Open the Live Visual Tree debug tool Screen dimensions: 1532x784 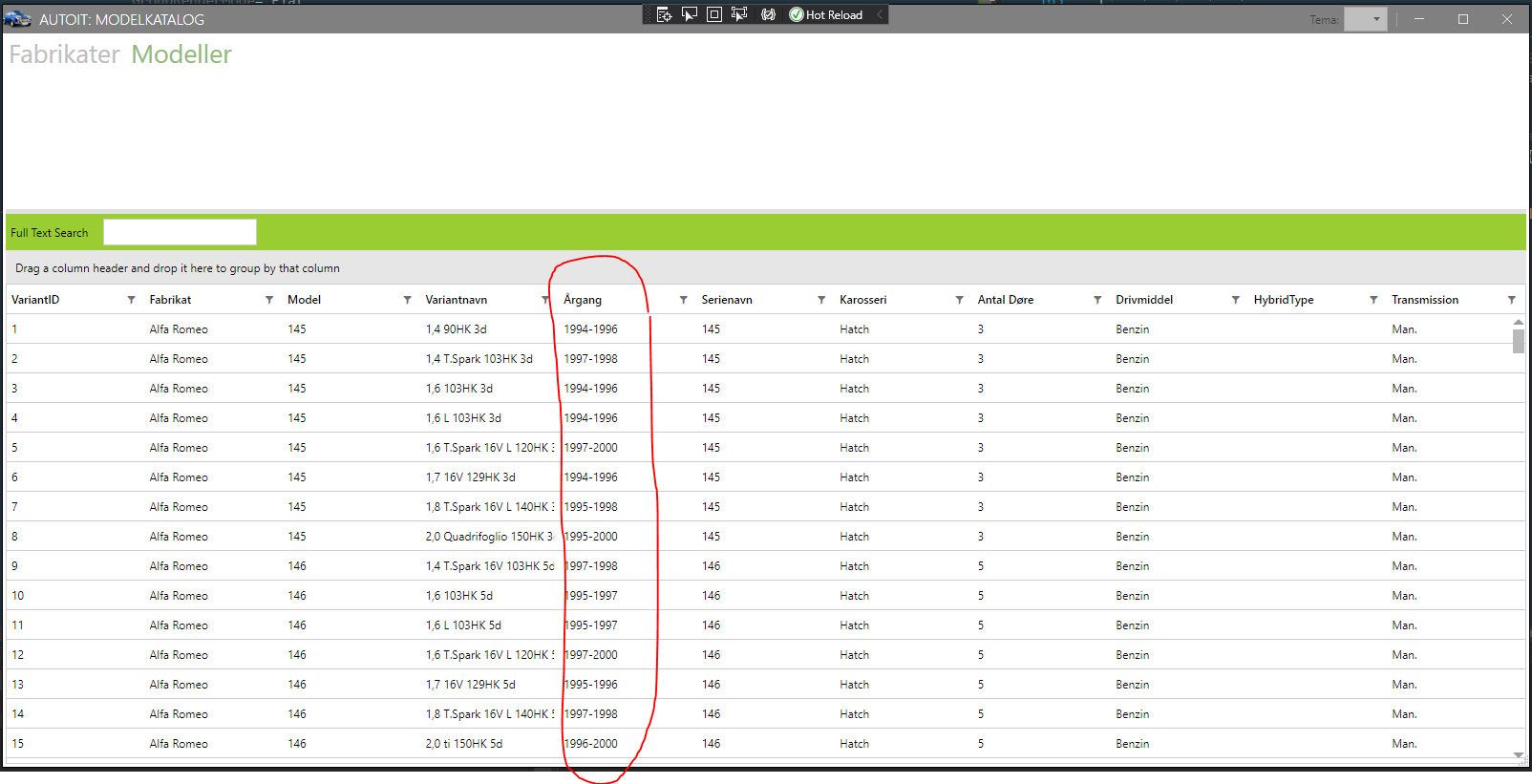click(664, 14)
